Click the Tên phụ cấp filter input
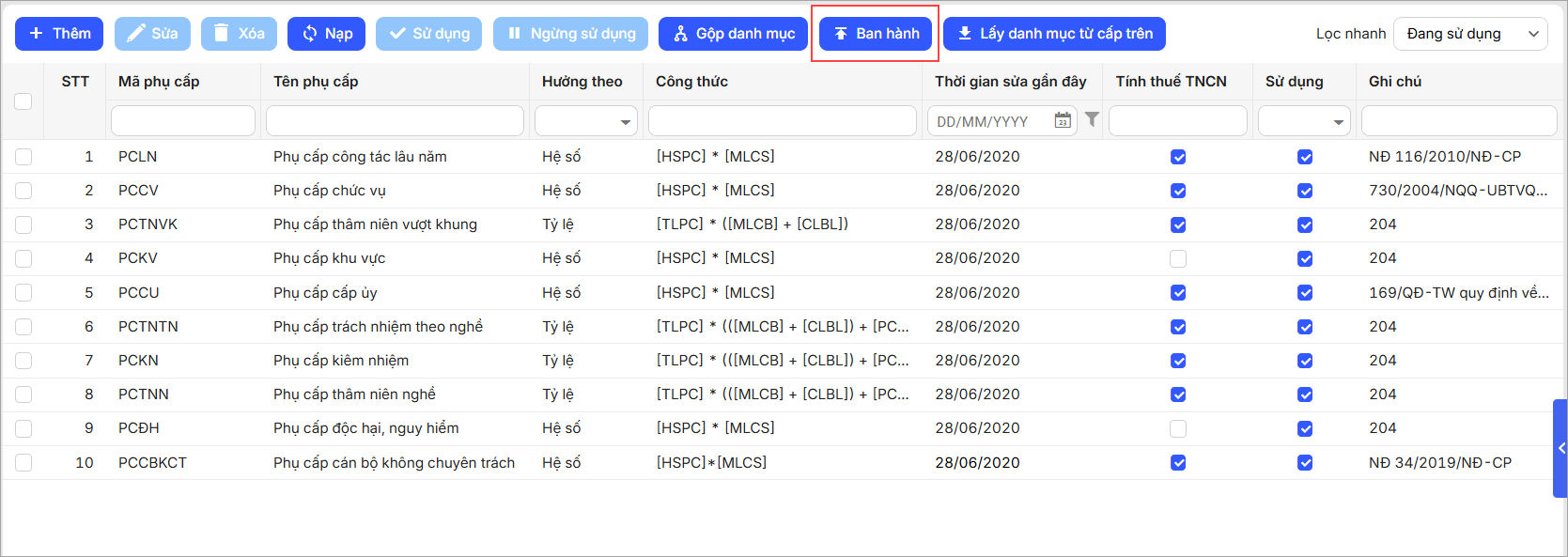Image resolution: width=1568 pixels, height=557 pixels. pos(395,121)
